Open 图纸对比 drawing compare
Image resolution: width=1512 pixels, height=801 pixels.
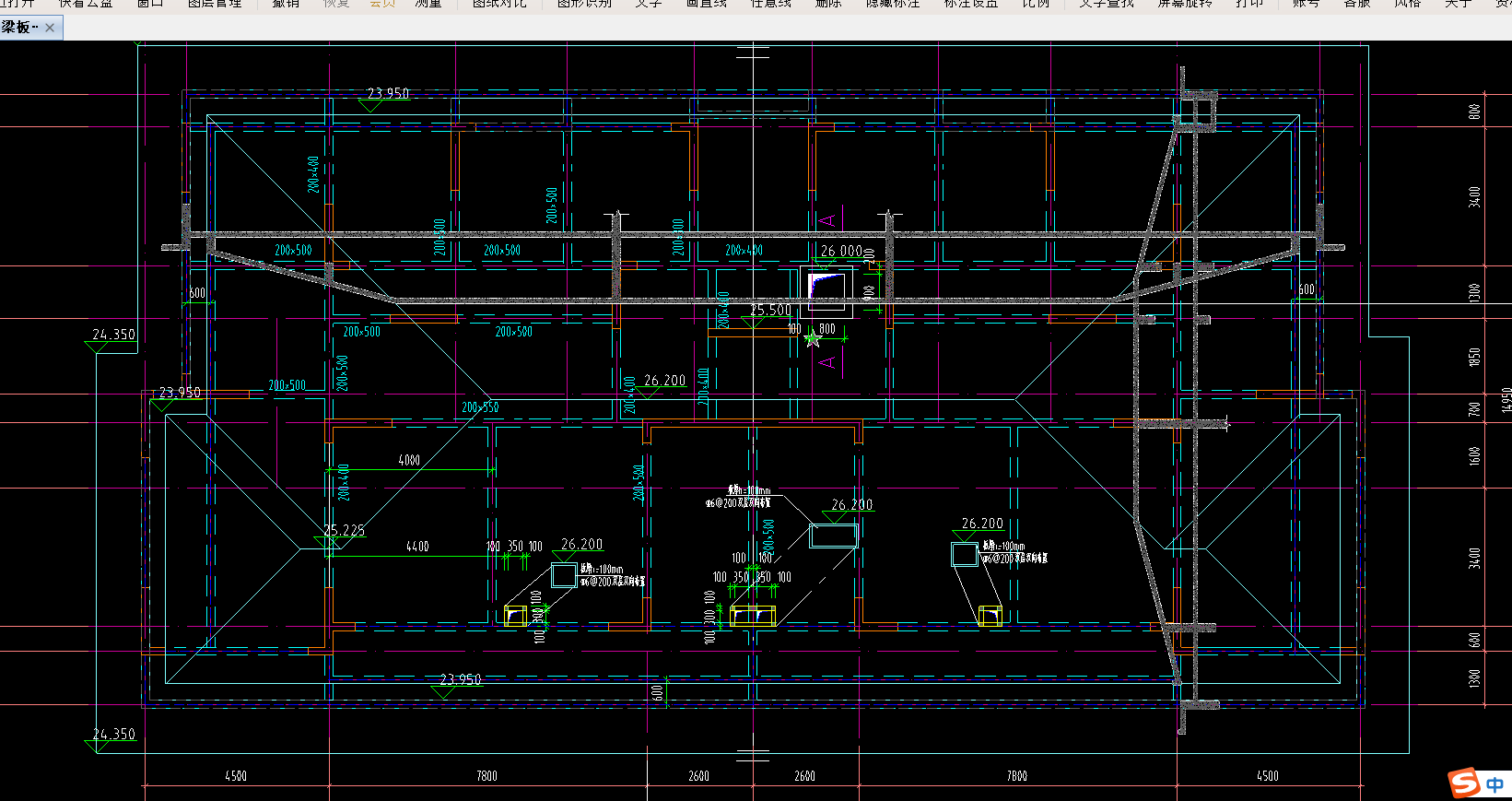500,4
